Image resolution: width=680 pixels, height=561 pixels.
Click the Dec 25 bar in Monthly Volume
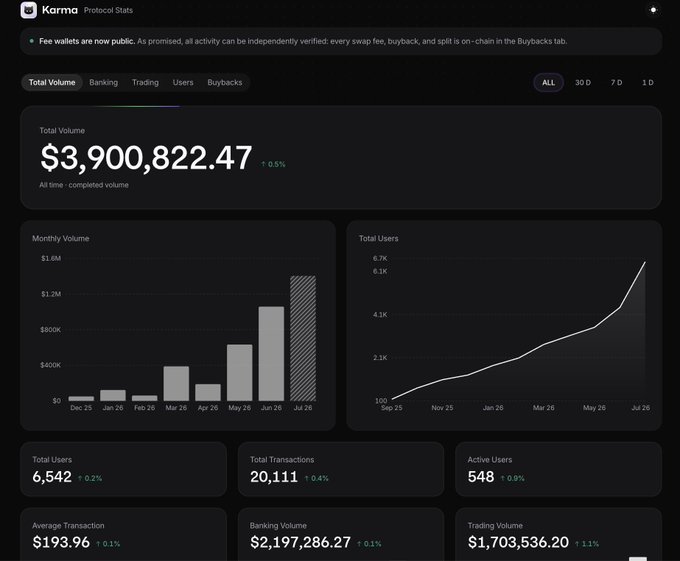tap(81, 398)
